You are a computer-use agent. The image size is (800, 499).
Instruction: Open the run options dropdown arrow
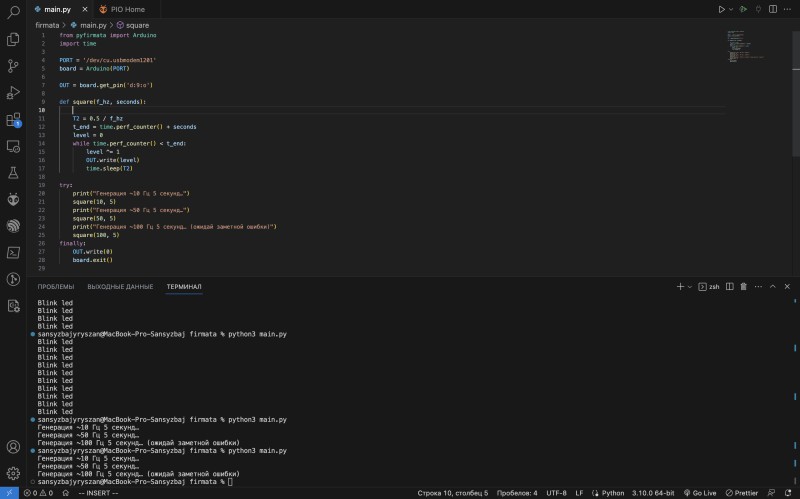pyautogui.click(x=732, y=9)
